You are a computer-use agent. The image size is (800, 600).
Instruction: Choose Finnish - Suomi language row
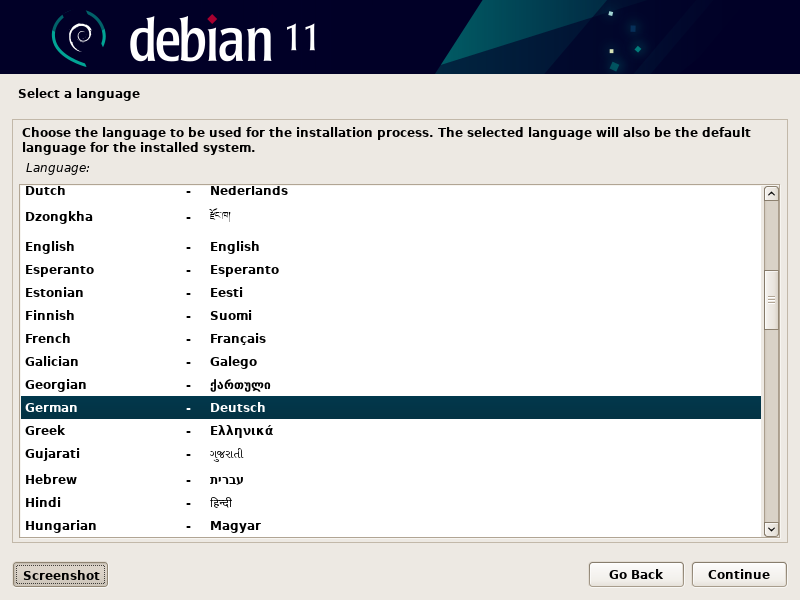pyautogui.click(x=391, y=315)
